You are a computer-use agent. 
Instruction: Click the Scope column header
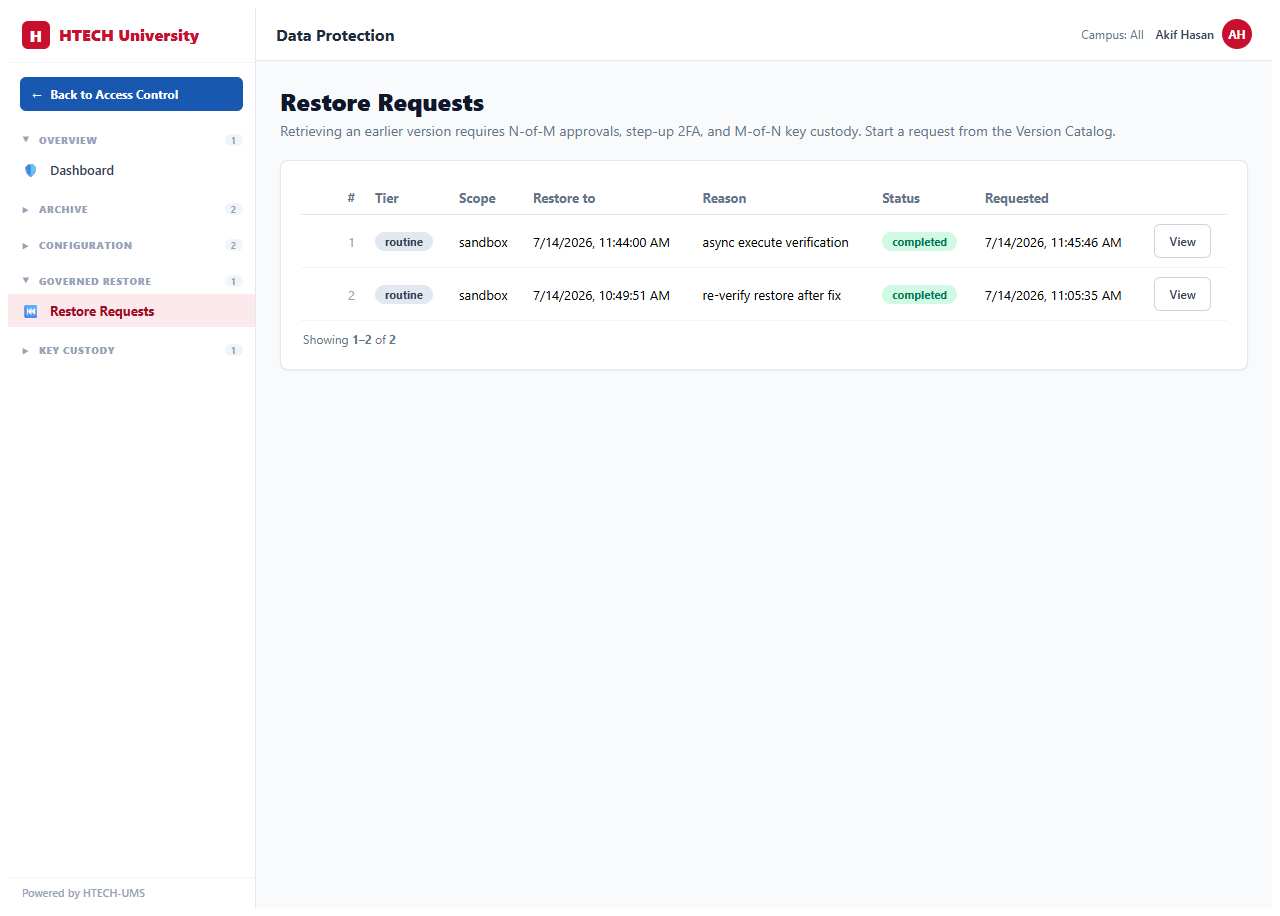click(477, 199)
